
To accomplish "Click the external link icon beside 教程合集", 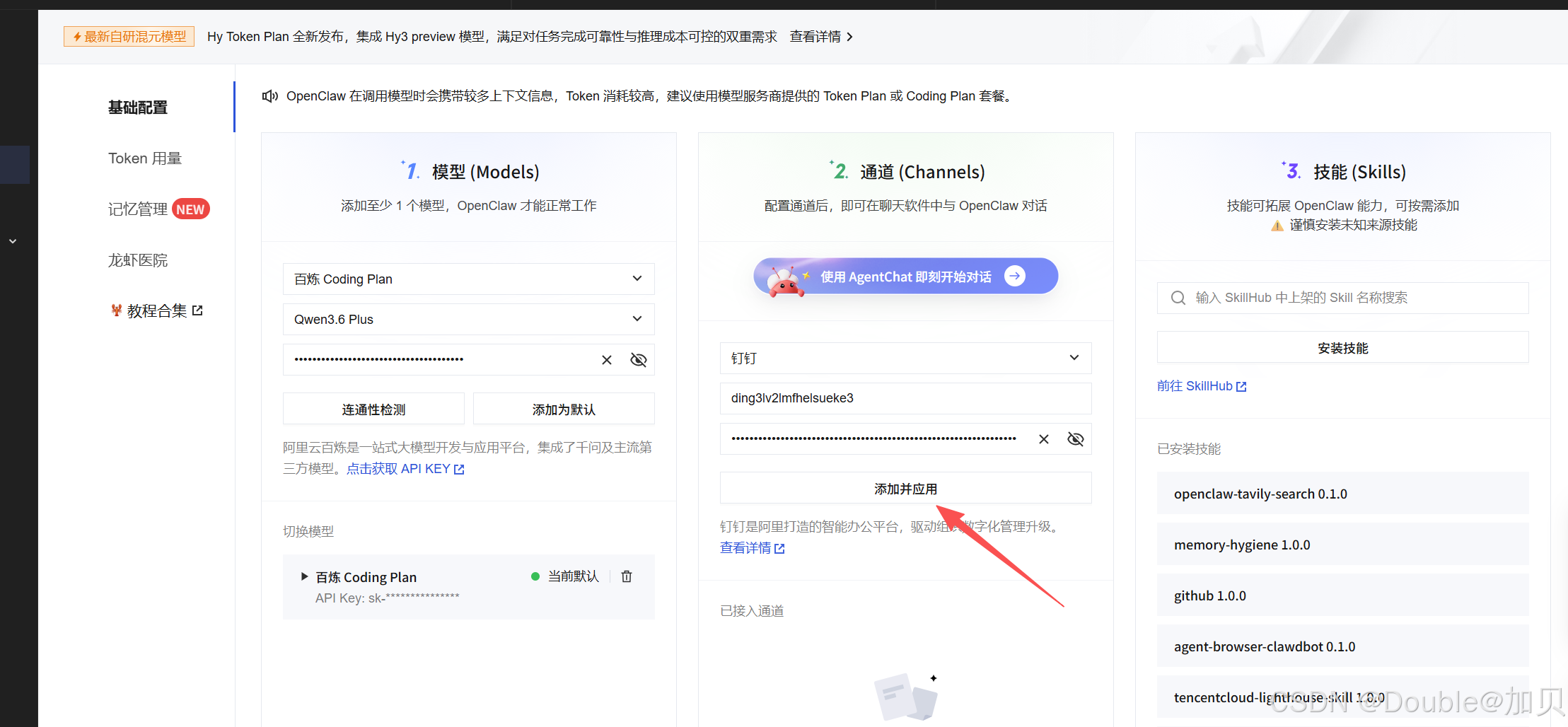I will pyautogui.click(x=197, y=310).
